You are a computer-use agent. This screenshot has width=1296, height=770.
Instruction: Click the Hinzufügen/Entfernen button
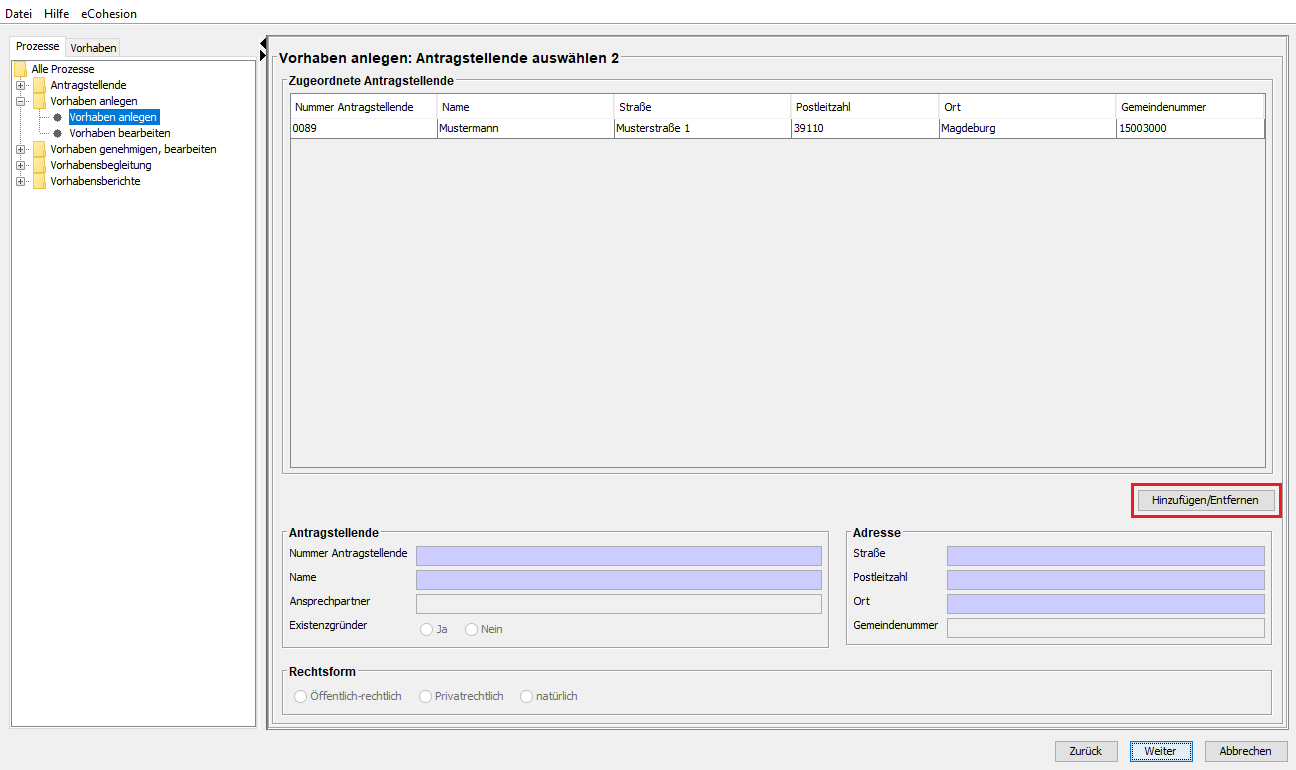tap(1206, 499)
